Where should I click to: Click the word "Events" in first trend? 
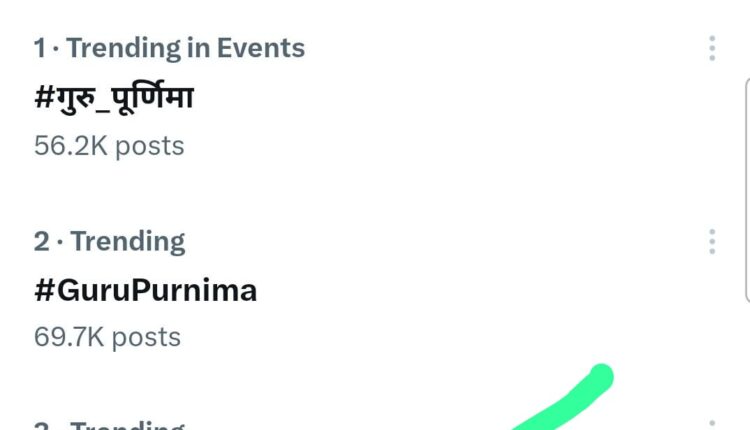tap(263, 47)
